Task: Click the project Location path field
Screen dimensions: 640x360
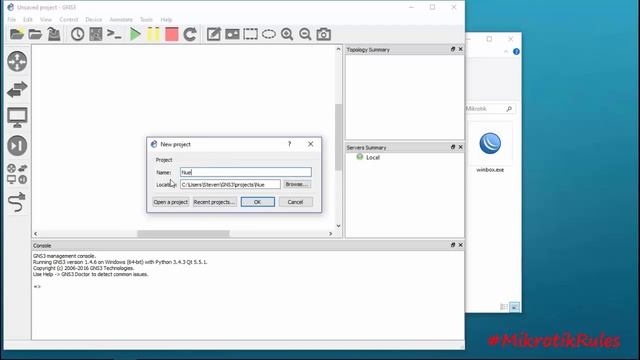Action: click(x=230, y=184)
